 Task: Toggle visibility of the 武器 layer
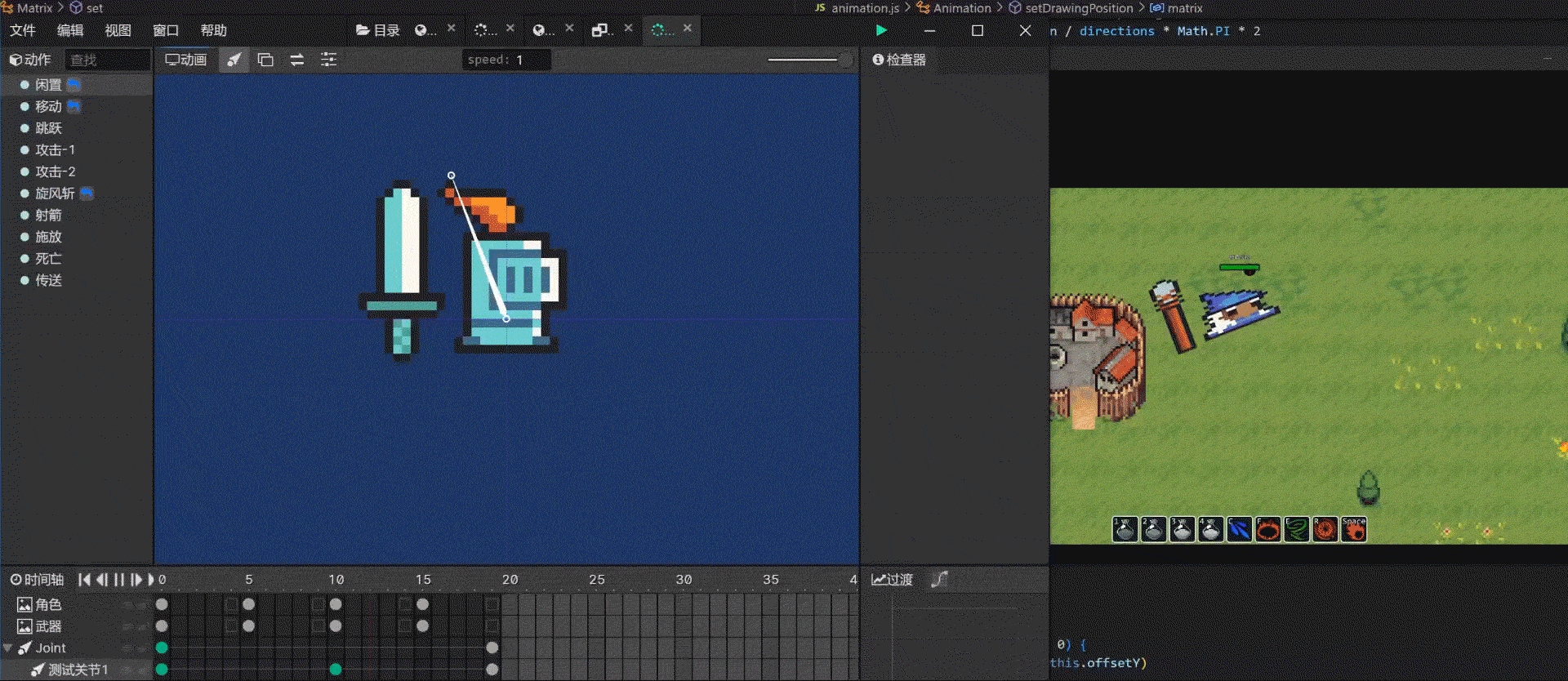click(127, 626)
